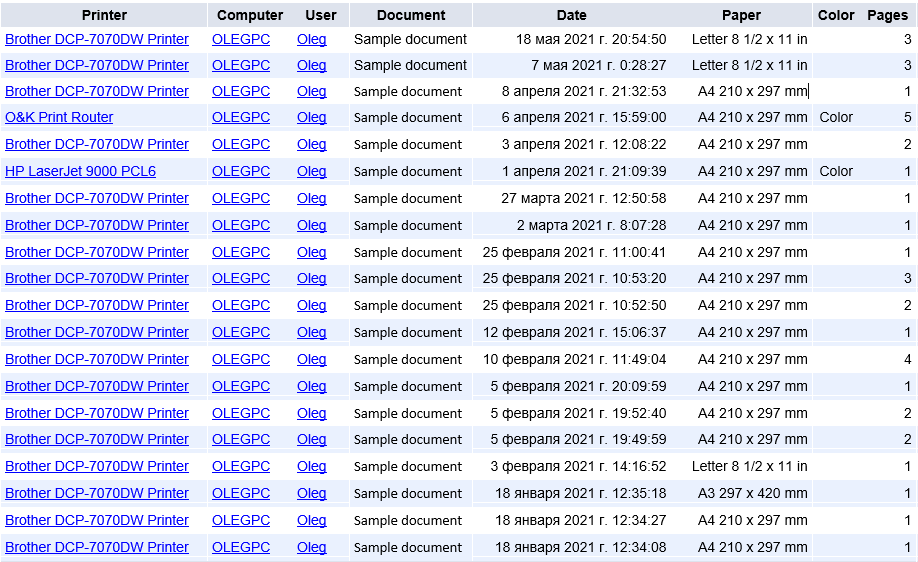Select date 1 апреля 2021 г. 21:09:39
918x562 pixels.
point(584,171)
